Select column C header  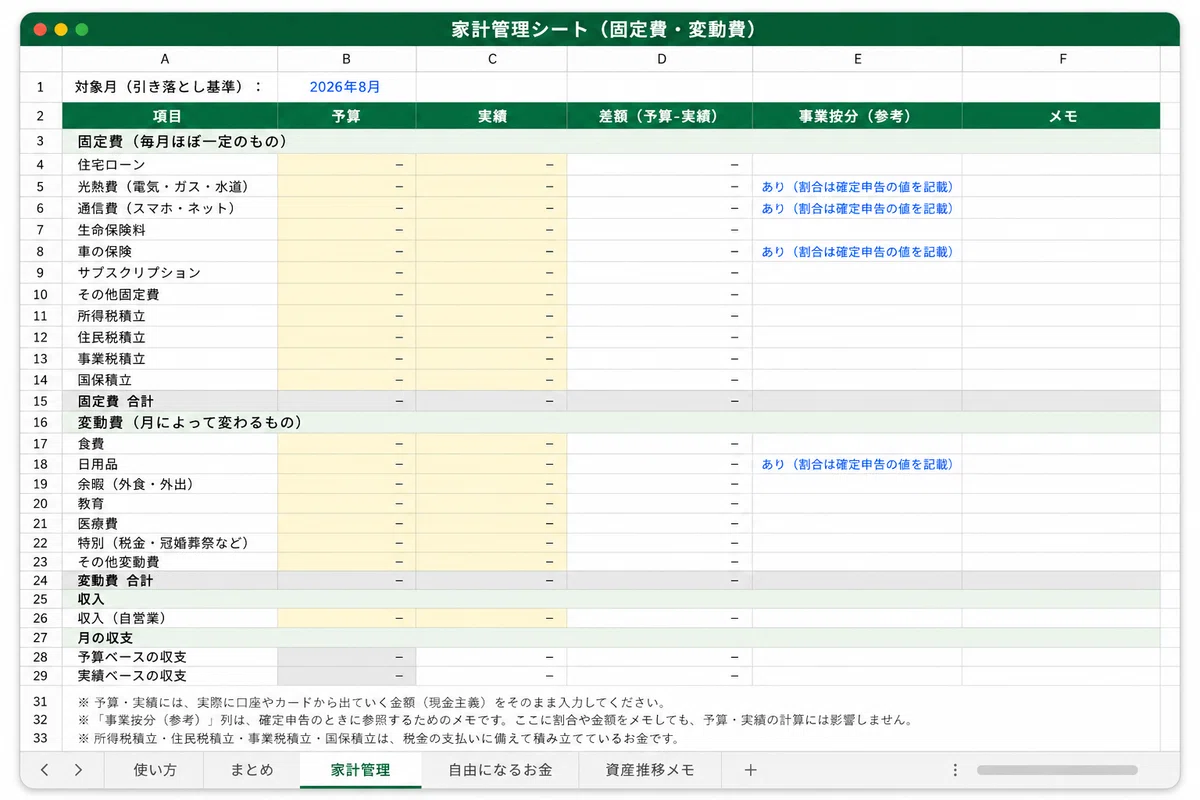492,59
